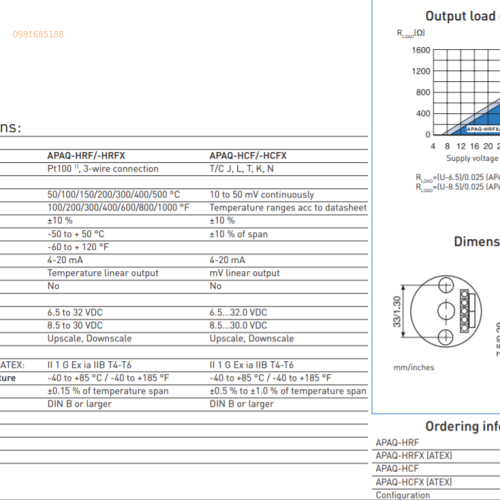Screen dimensions: 500x500
Task: Click the RLOAD=(U-8.5)/0.025 formula
Action: pos(458,187)
